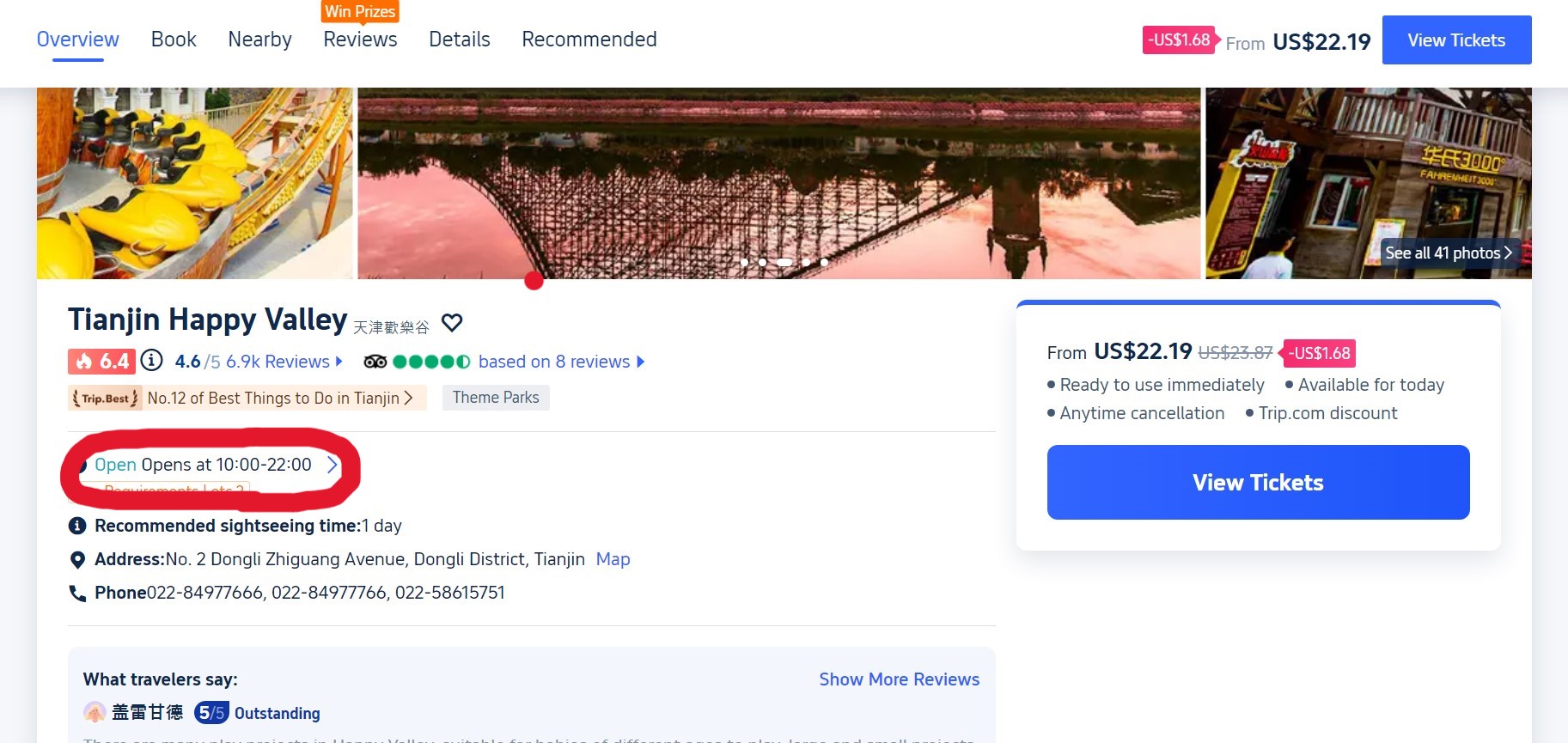Click the Anytime cancellation feature text

(1142, 413)
